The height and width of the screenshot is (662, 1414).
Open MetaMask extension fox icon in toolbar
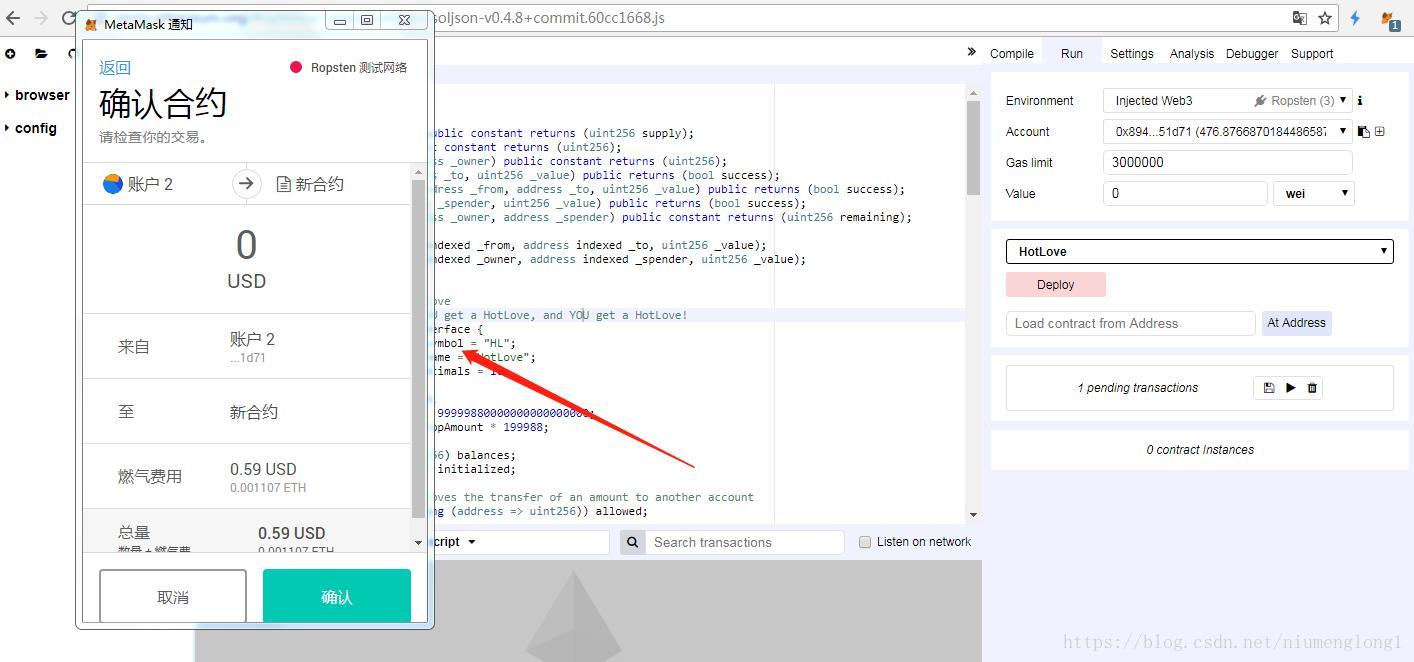[x=1389, y=19]
